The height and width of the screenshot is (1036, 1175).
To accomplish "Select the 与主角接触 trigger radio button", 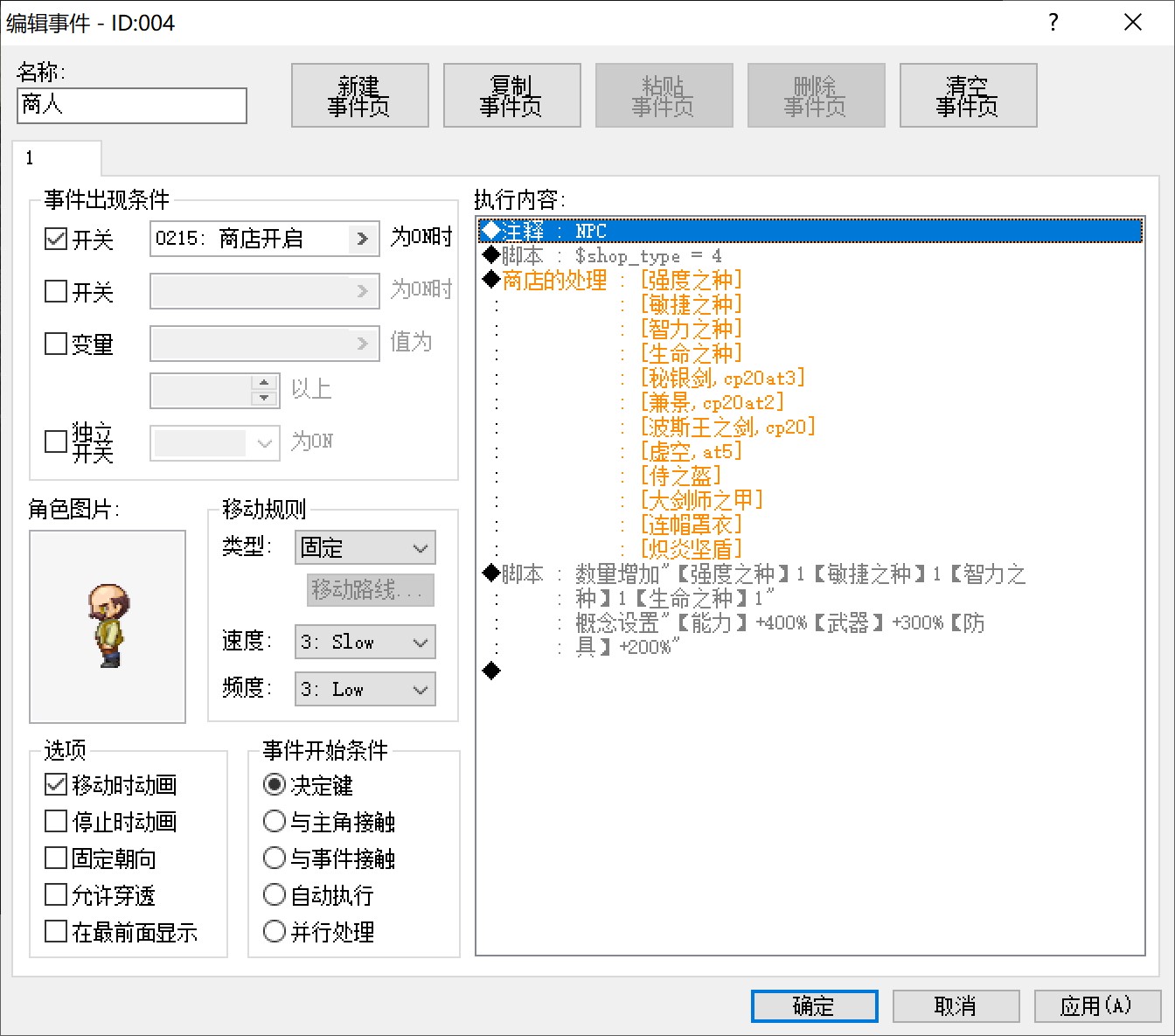I will 275,822.
